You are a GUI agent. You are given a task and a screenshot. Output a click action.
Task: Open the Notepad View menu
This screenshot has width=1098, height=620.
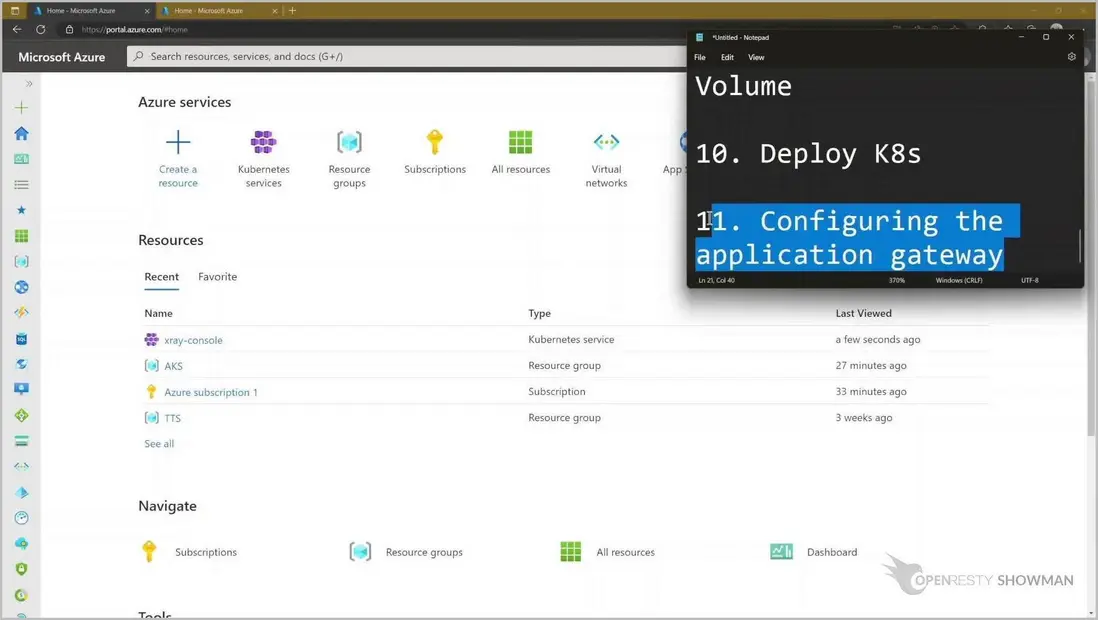tap(756, 57)
